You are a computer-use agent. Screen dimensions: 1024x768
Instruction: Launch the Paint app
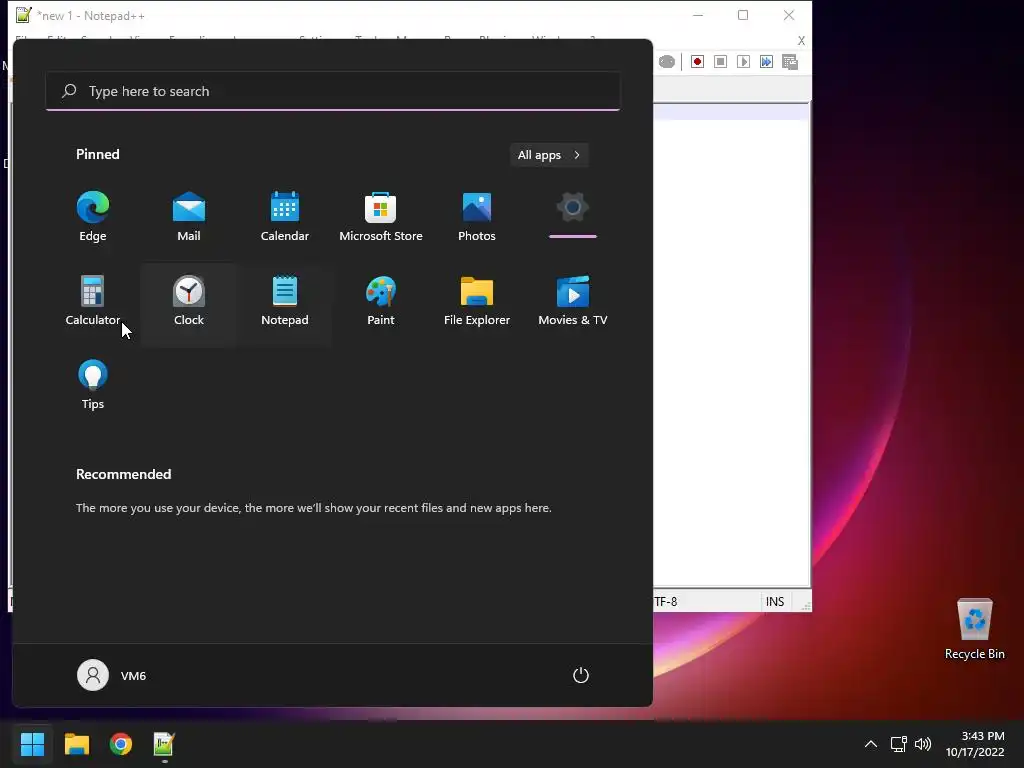pos(381,301)
